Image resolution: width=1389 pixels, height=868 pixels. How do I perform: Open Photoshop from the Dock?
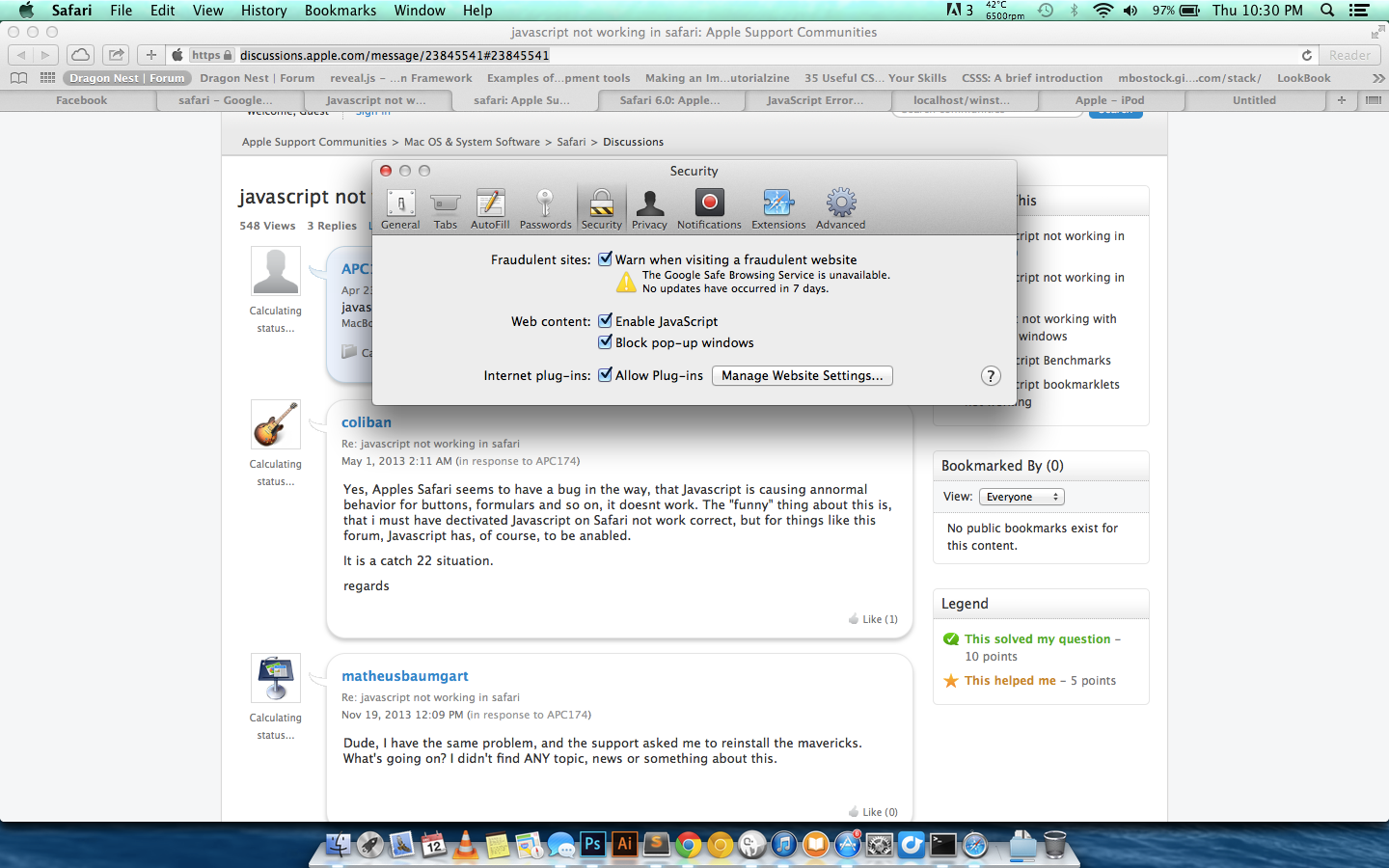pos(592,845)
